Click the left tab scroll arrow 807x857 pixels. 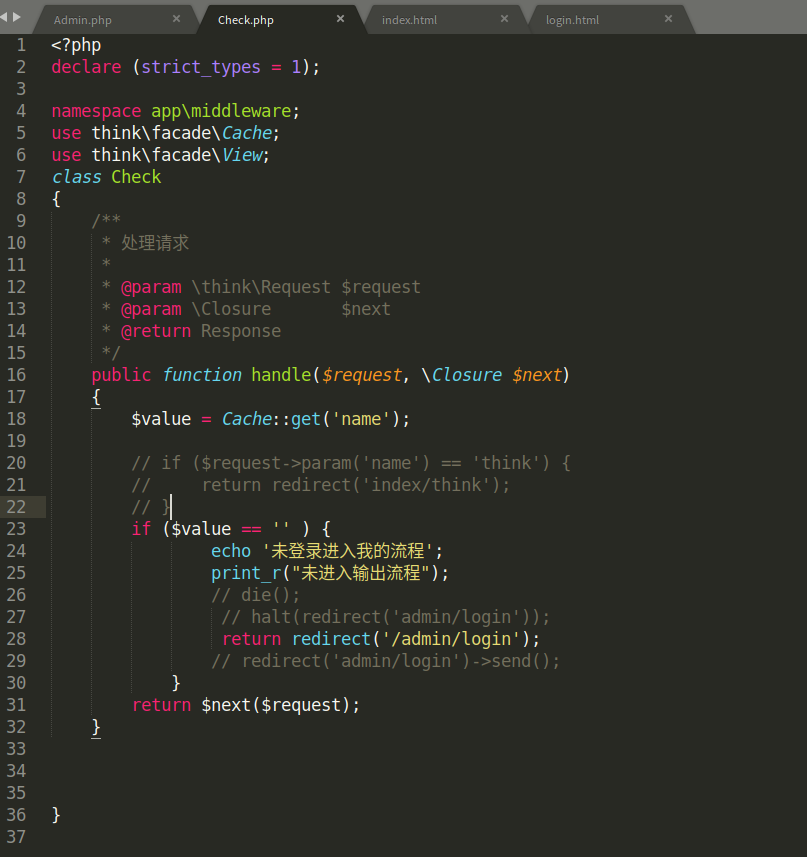[5, 17]
